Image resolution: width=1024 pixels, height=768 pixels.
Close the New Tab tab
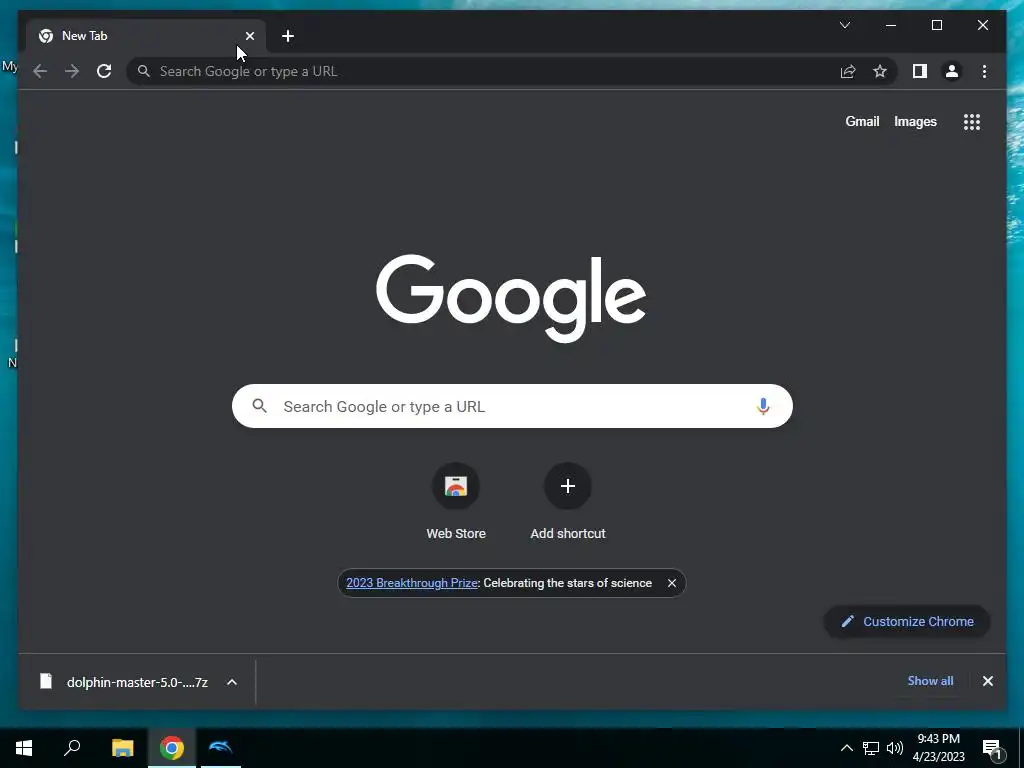(x=249, y=36)
